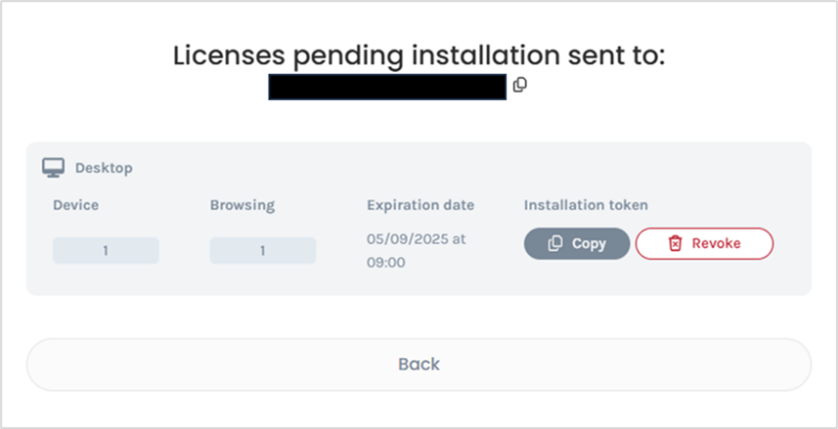The width and height of the screenshot is (838, 429).
Task: Click the Desktop monitor icon
Action: (x=53, y=168)
